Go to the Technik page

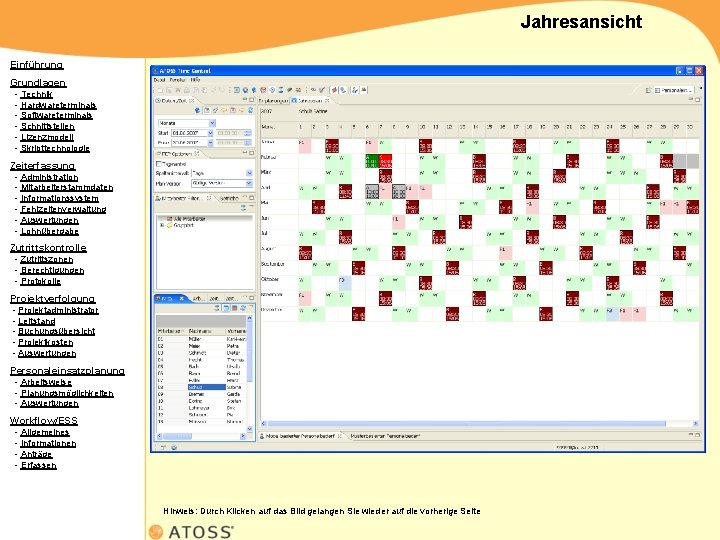tap(36, 95)
